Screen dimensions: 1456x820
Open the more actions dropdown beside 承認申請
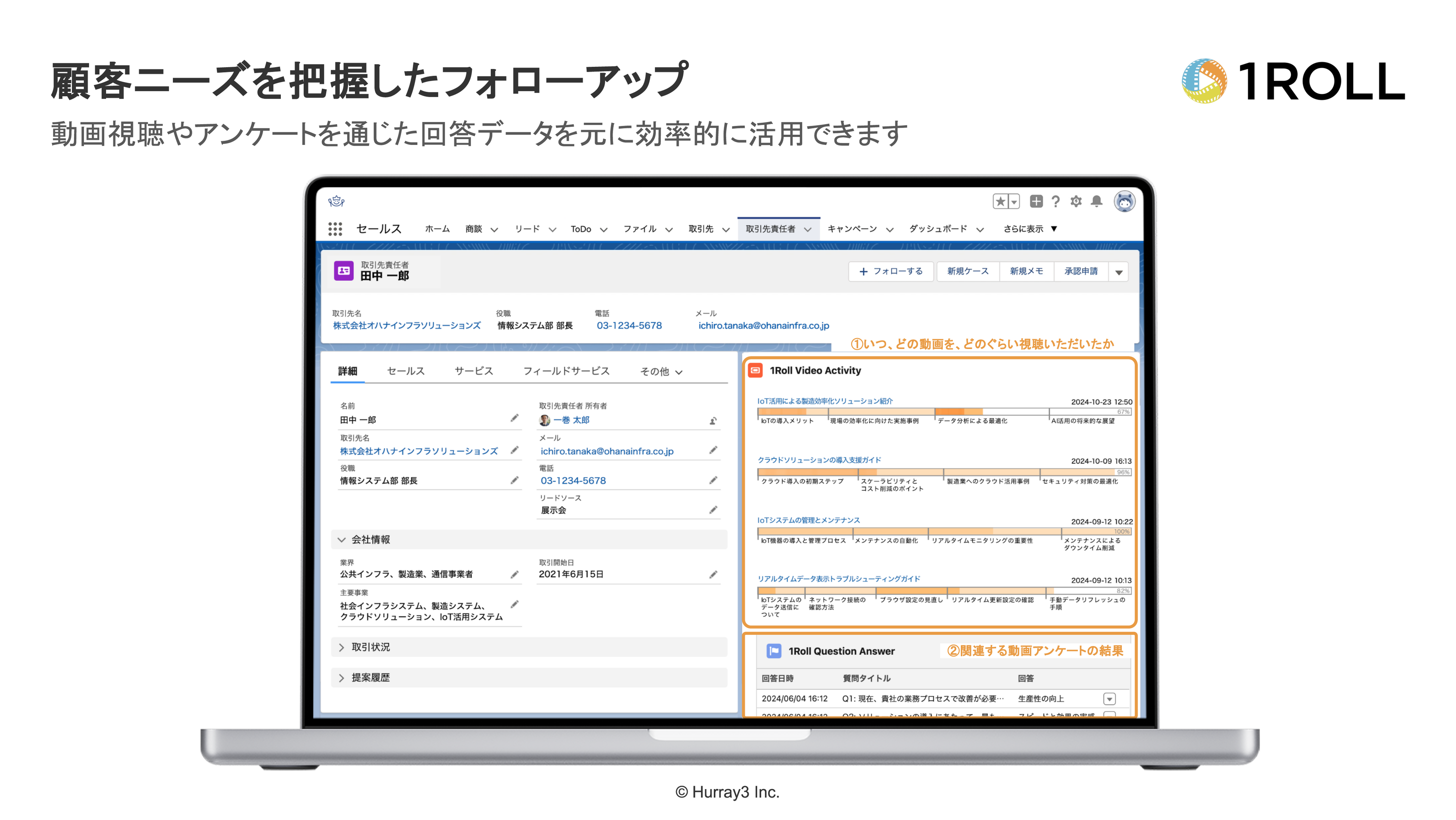(1119, 272)
